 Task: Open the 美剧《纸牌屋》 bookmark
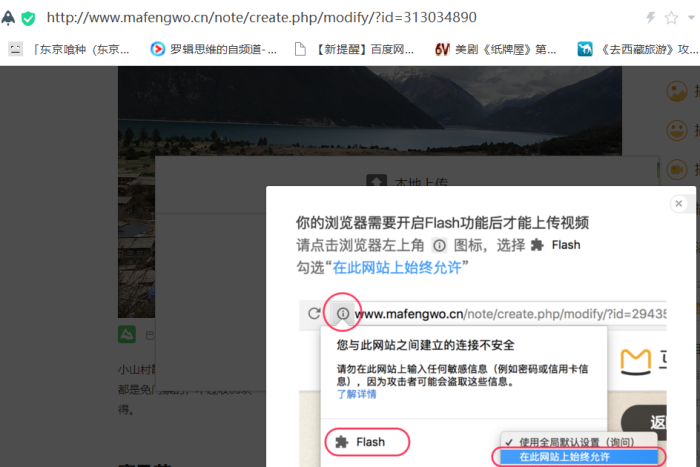point(496,49)
